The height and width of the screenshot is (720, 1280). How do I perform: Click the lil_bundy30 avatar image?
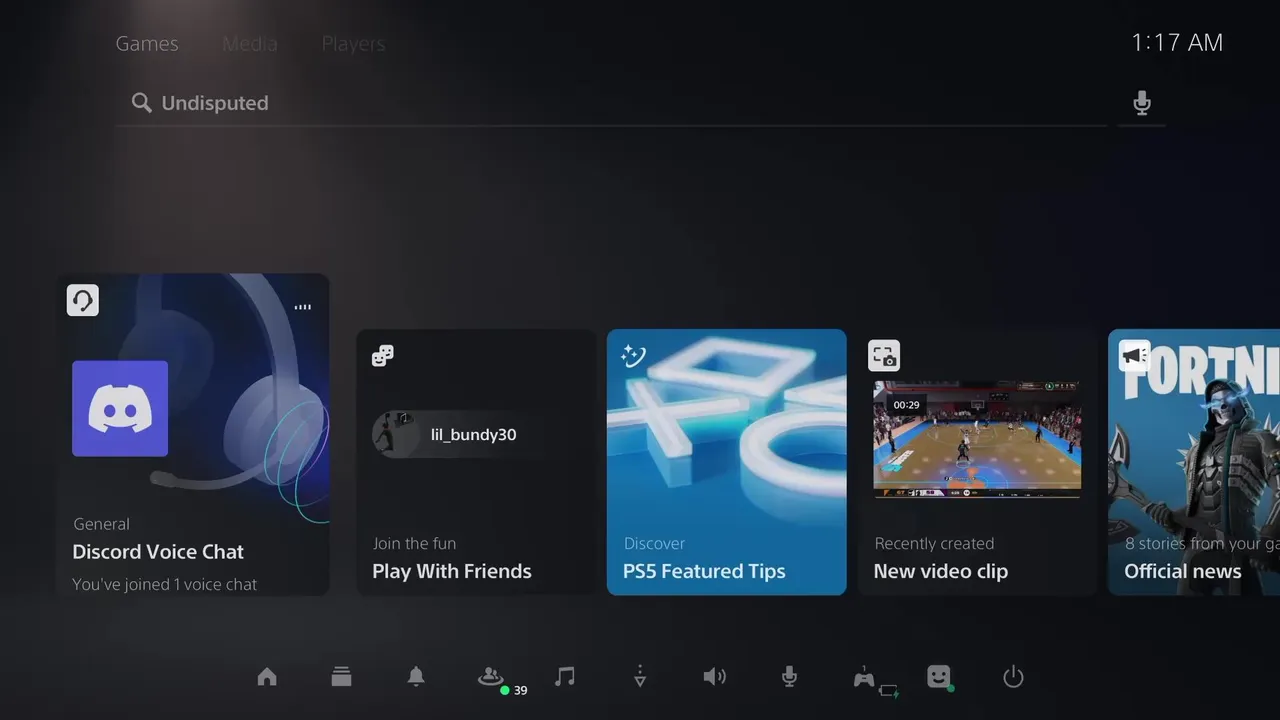394,435
